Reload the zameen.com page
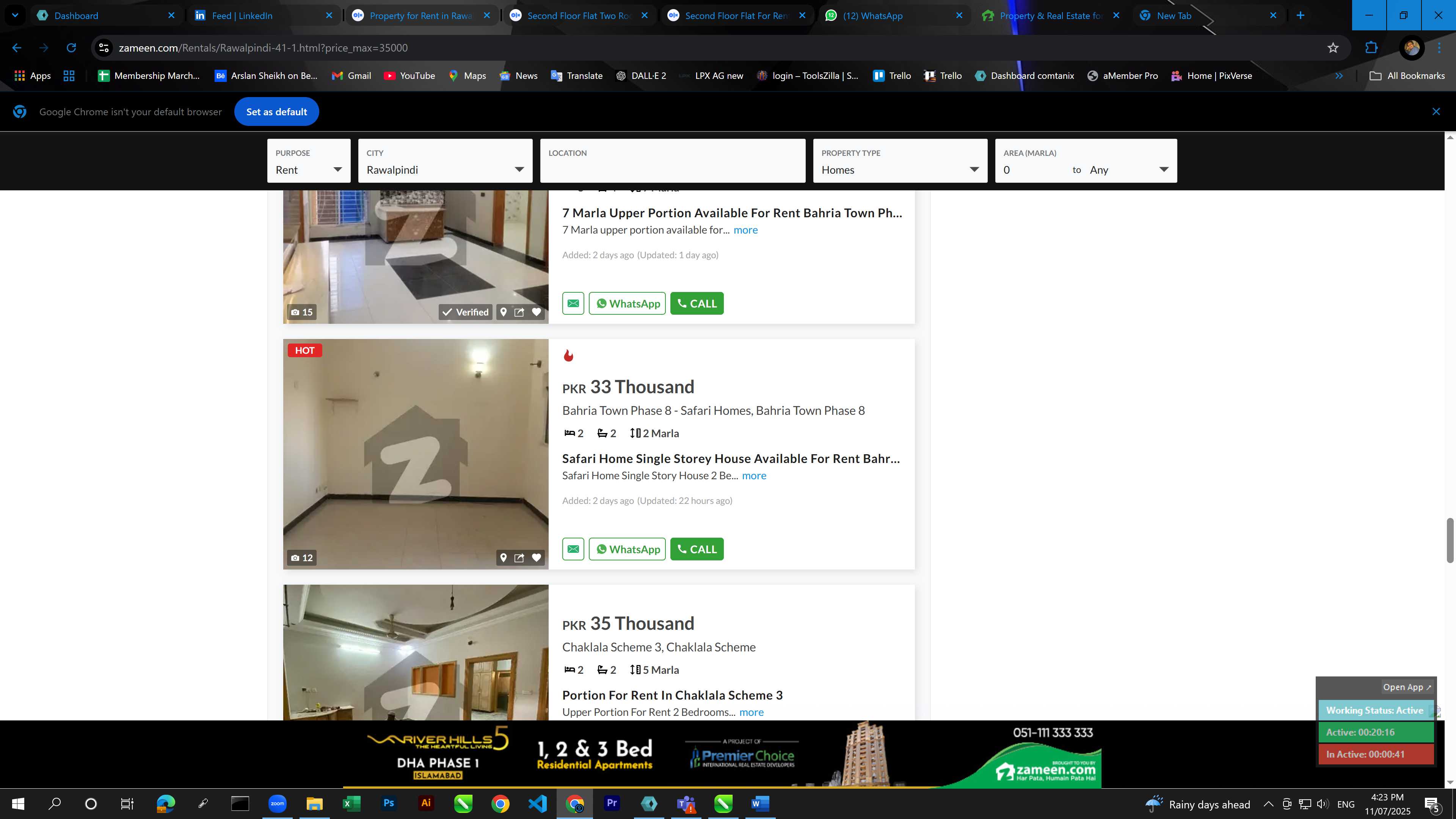This screenshot has height=819, width=1456. coord(71,48)
